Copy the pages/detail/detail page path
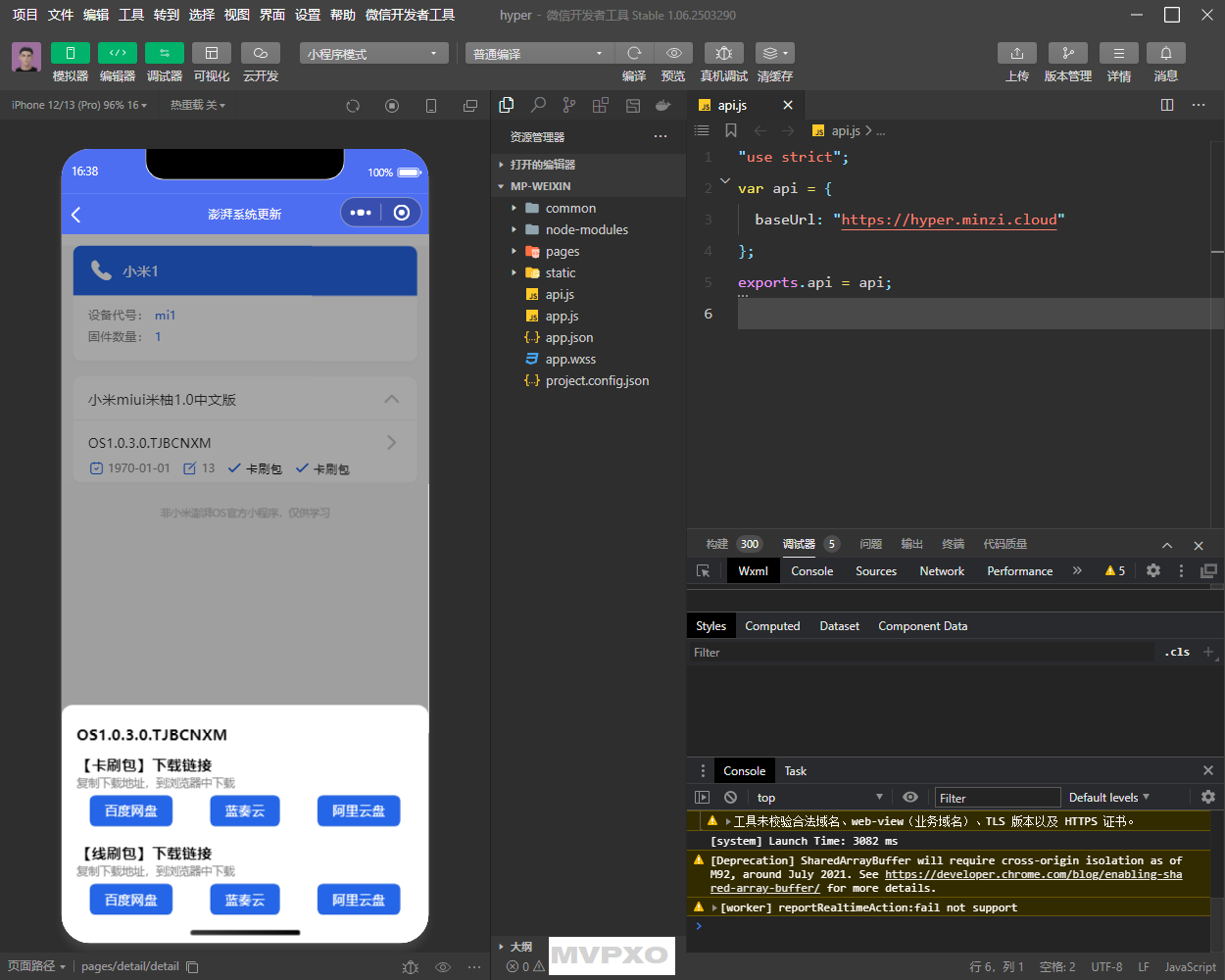Screen dimensions: 1225x980 (x=192, y=966)
